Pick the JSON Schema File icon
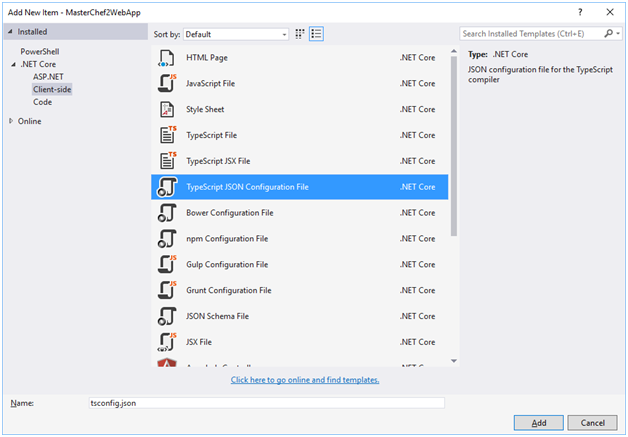 point(167,316)
